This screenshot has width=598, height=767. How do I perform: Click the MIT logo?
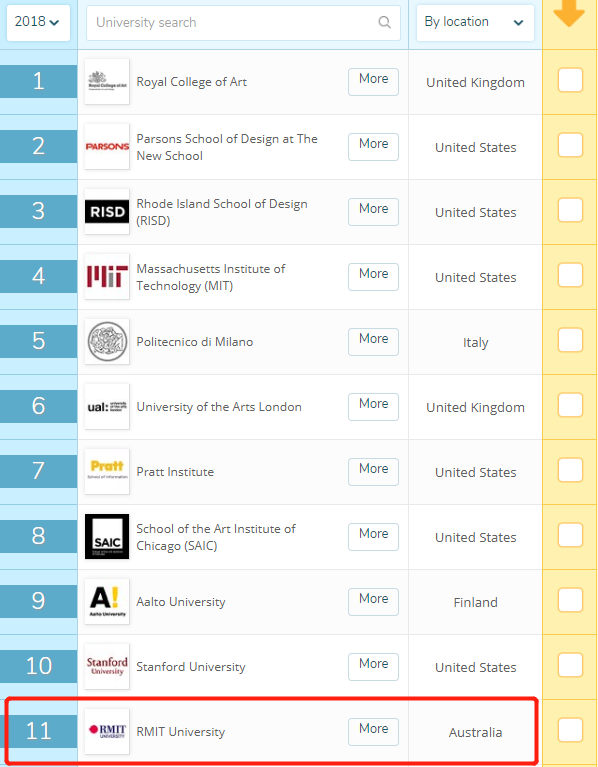click(107, 277)
